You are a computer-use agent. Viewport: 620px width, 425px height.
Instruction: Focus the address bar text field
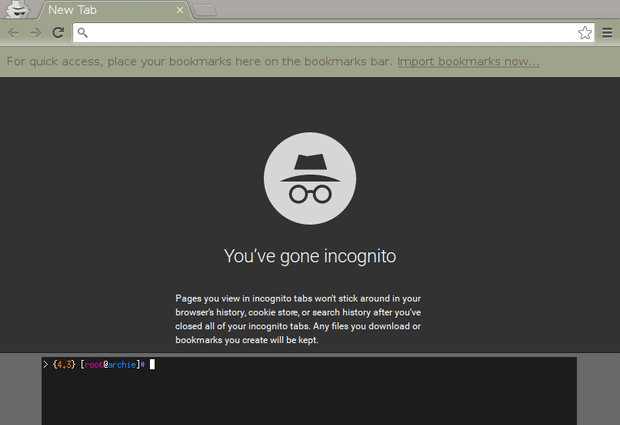[330, 33]
